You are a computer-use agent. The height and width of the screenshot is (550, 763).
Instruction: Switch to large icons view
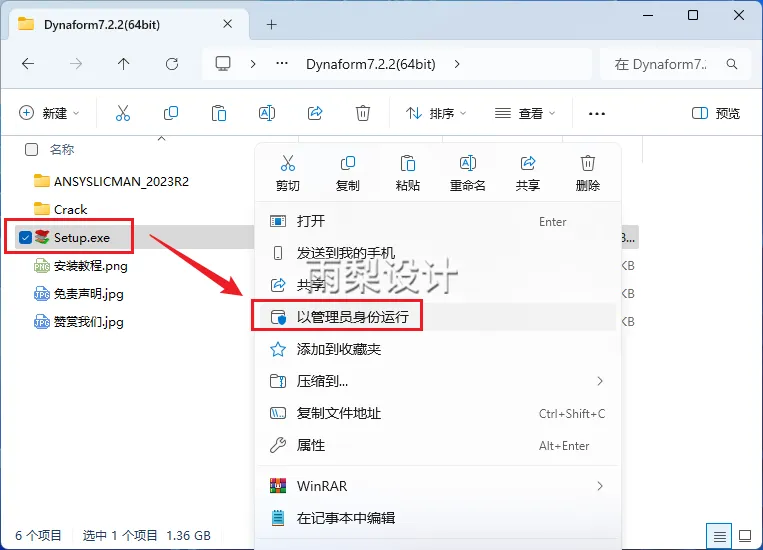click(x=745, y=536)
